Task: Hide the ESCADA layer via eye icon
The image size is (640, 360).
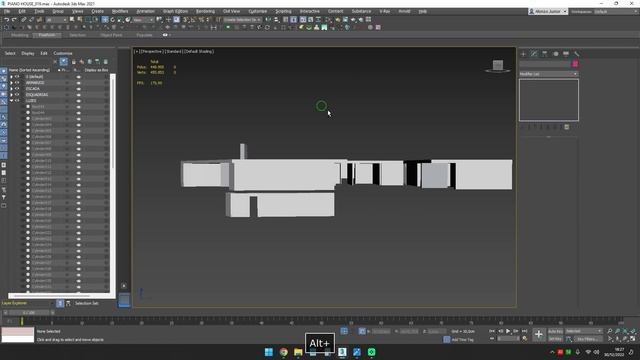Action: [x=17, y=89]
